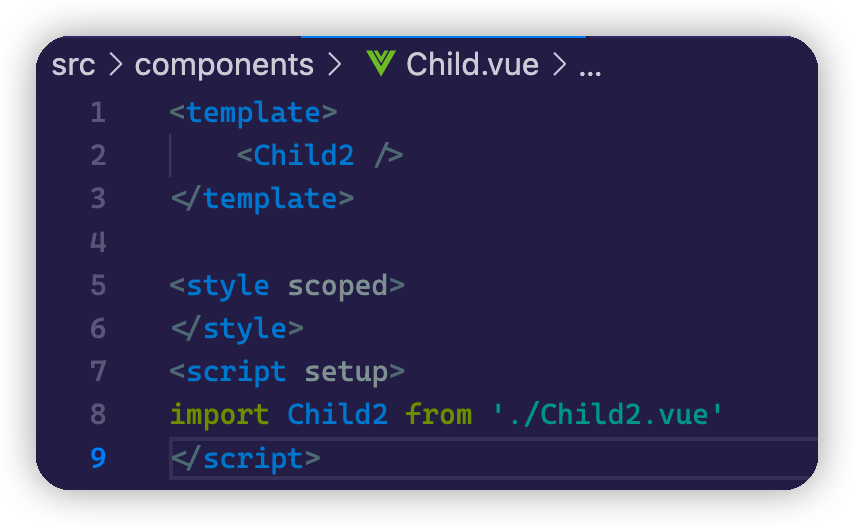Open the components breadcrumb folder
854x526 pixels.
(x=224, y=65)
